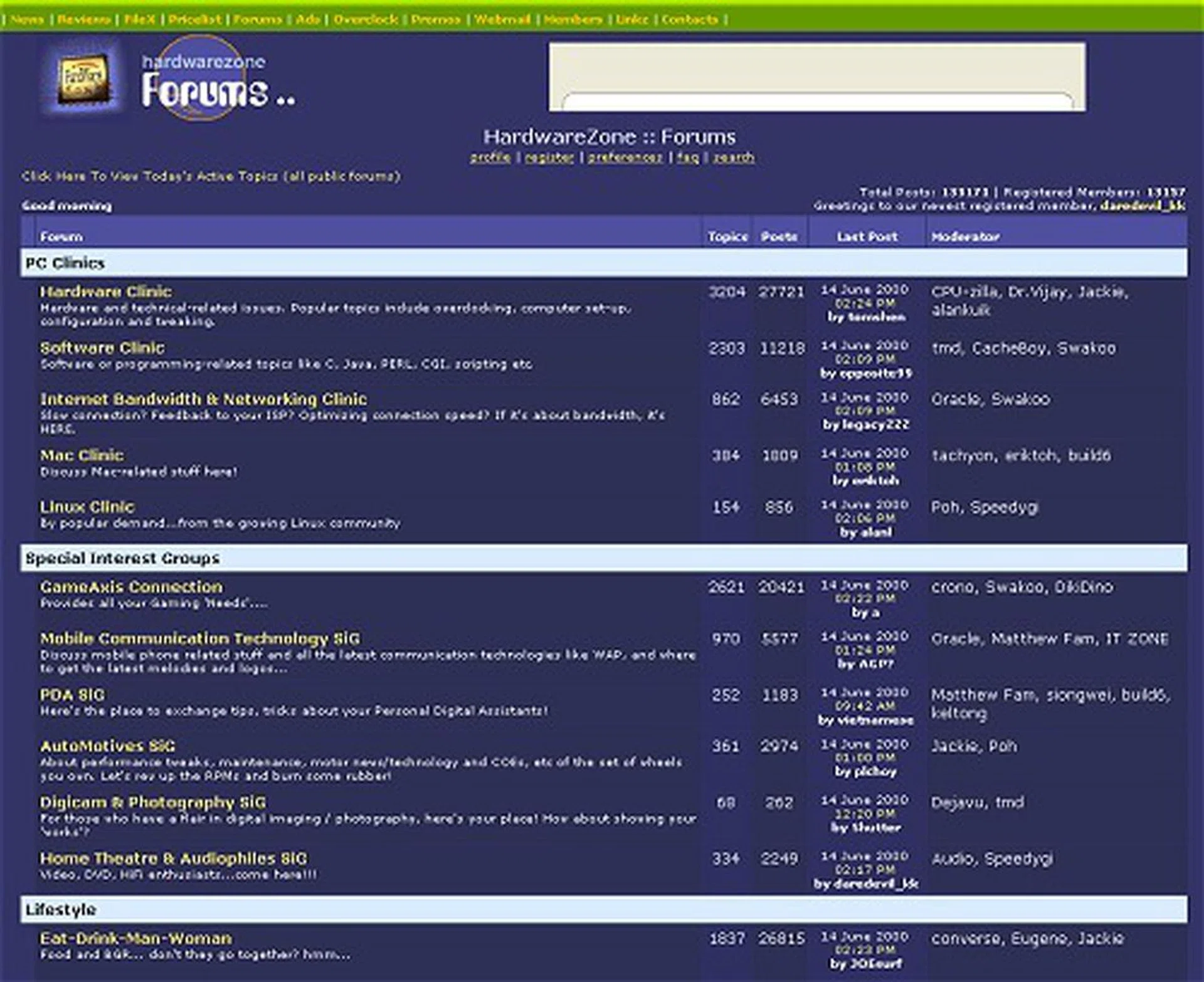Open the Hardware Clinic forum
The width and height of the screenshot is (1204, 982).
coord(105,292)
